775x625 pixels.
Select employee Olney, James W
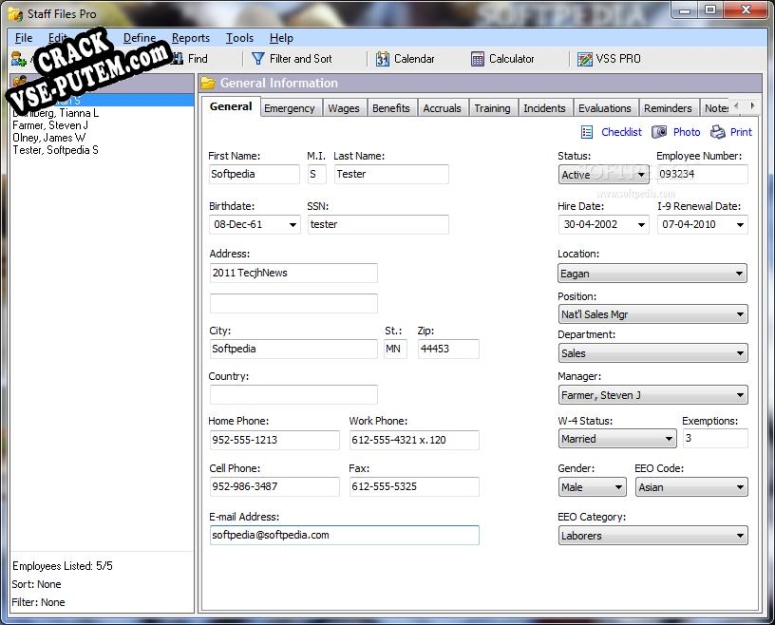[x=49, y=138]
